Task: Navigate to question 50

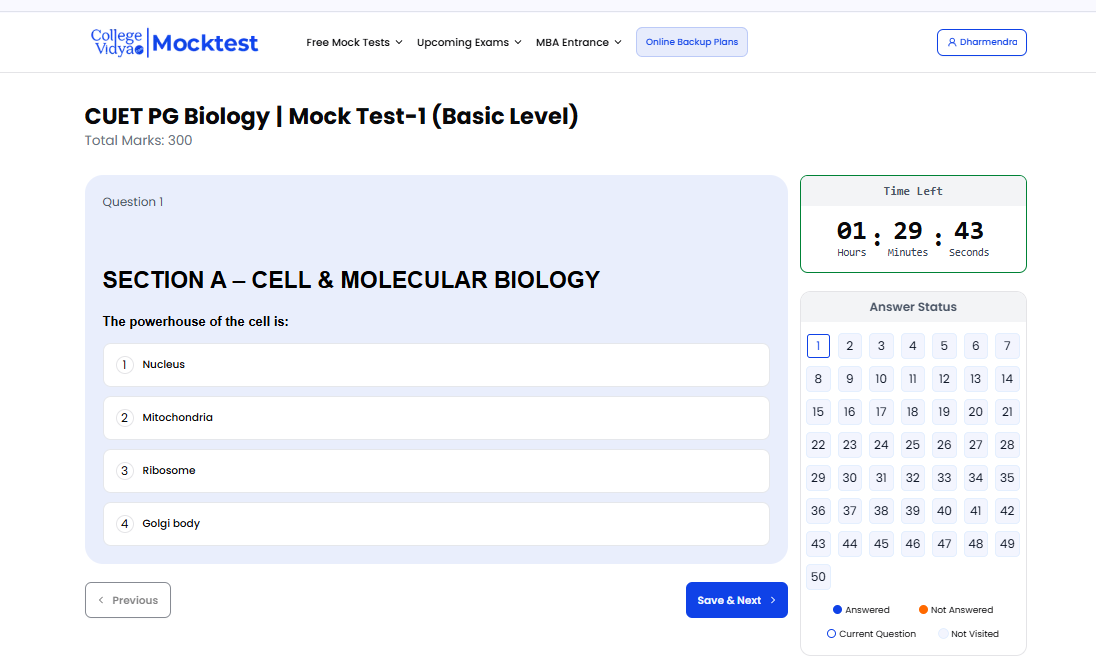Action: click(x=819, y=577)
